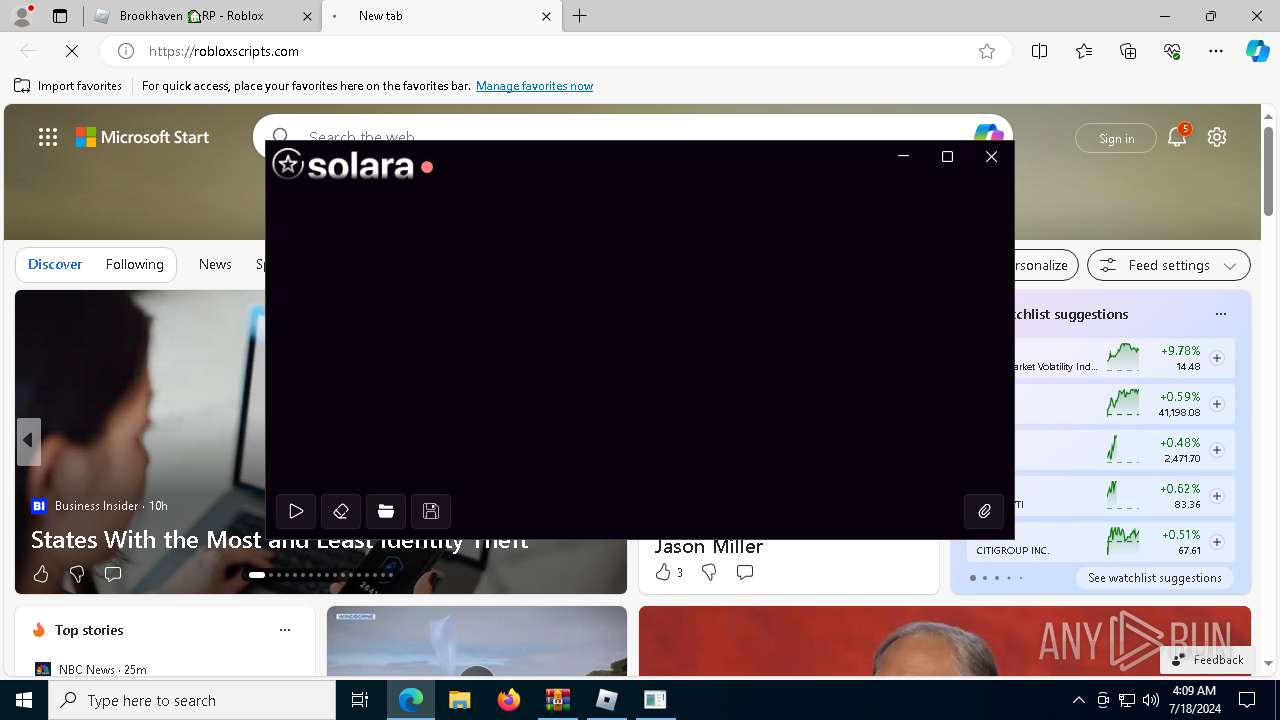
Task: Open a new browser tab
Action: [580, 16]
